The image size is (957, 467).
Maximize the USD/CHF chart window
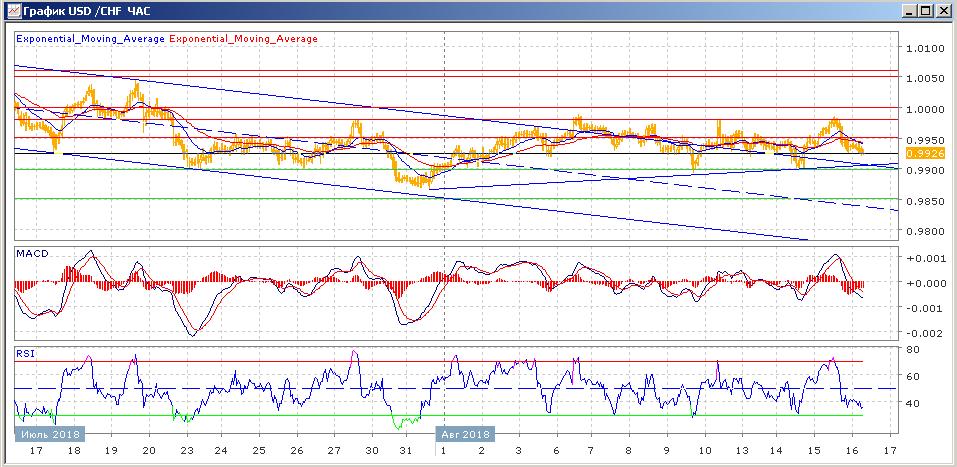click(x=925, y=11)
